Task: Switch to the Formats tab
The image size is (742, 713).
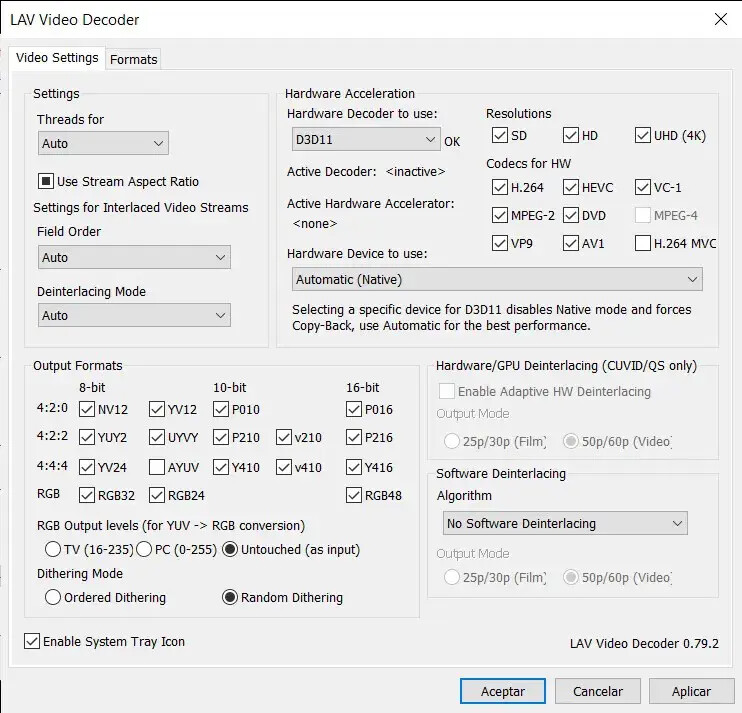Action: click(x=133, y=59)
